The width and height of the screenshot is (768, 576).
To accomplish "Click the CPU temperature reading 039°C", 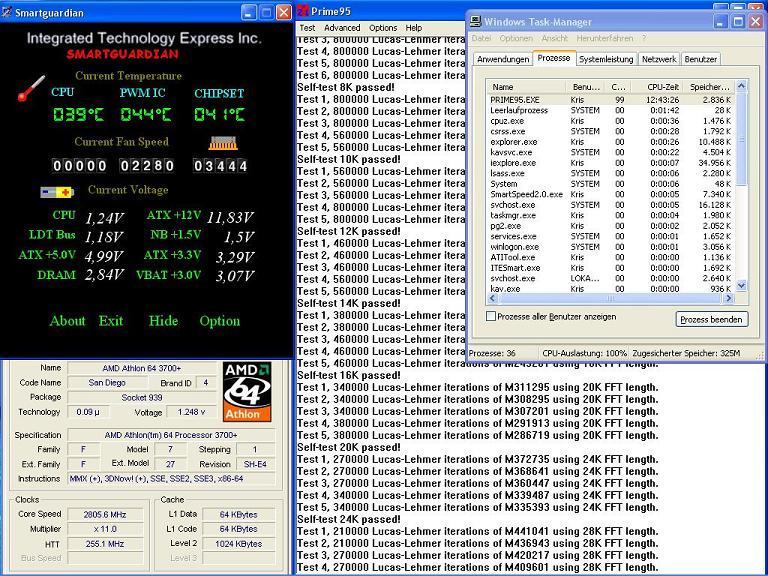I will tap(78, 115).
